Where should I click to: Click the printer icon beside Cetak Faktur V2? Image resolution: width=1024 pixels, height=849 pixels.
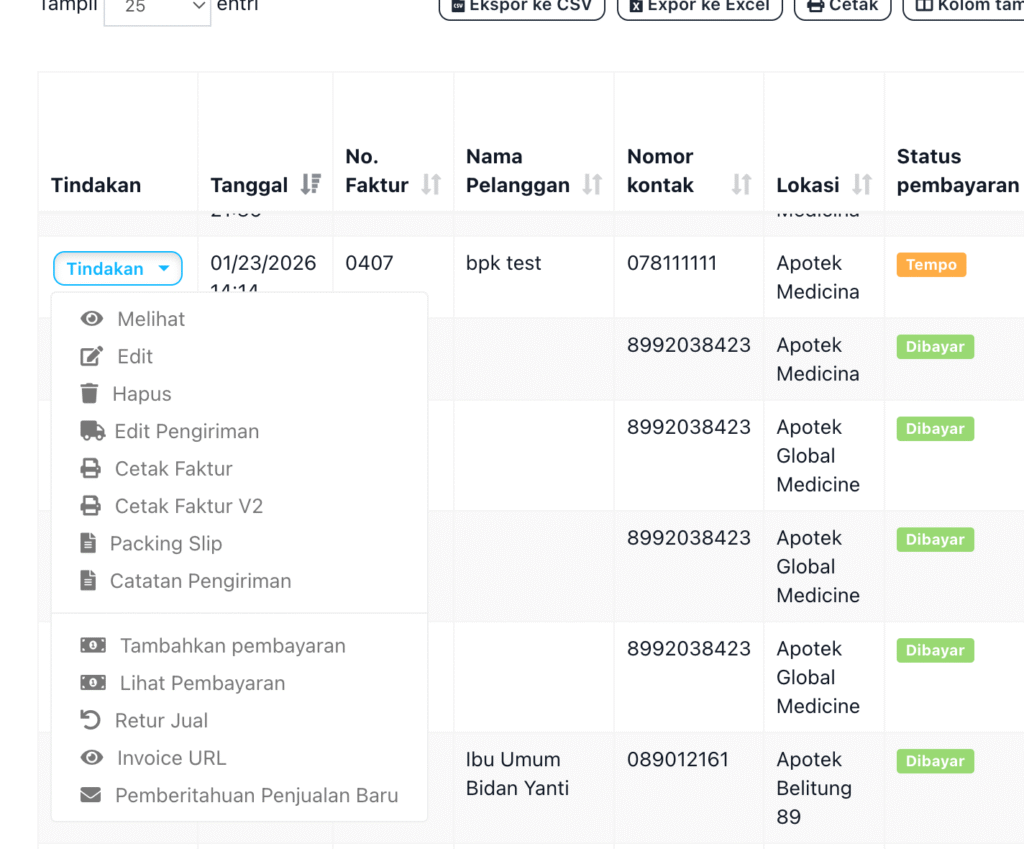[91, 506]
